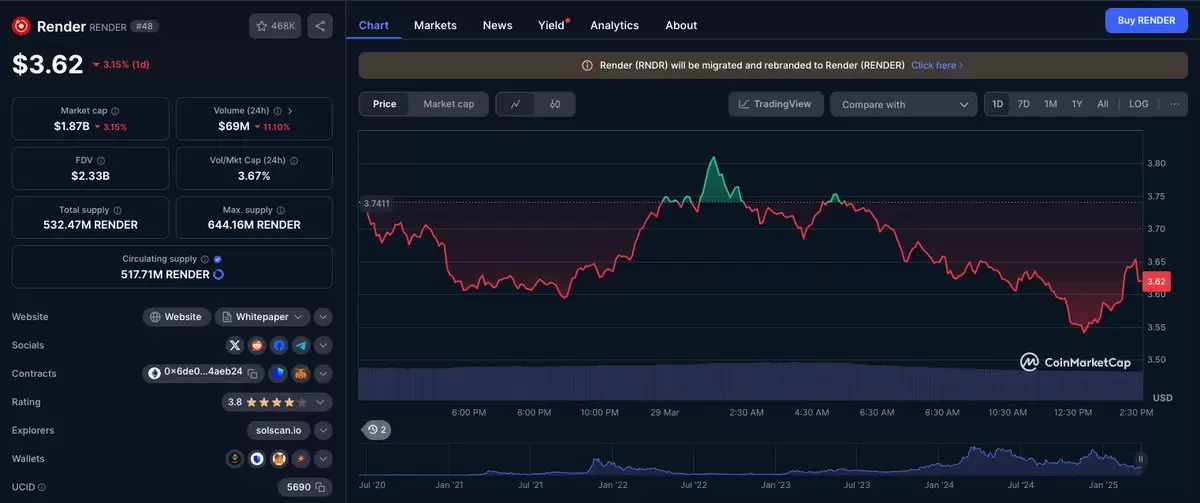This screenshot has width=1200, height=503.
Task: Copy the contract address 0x6de0...4aeb24
Action: click(252, 372)
